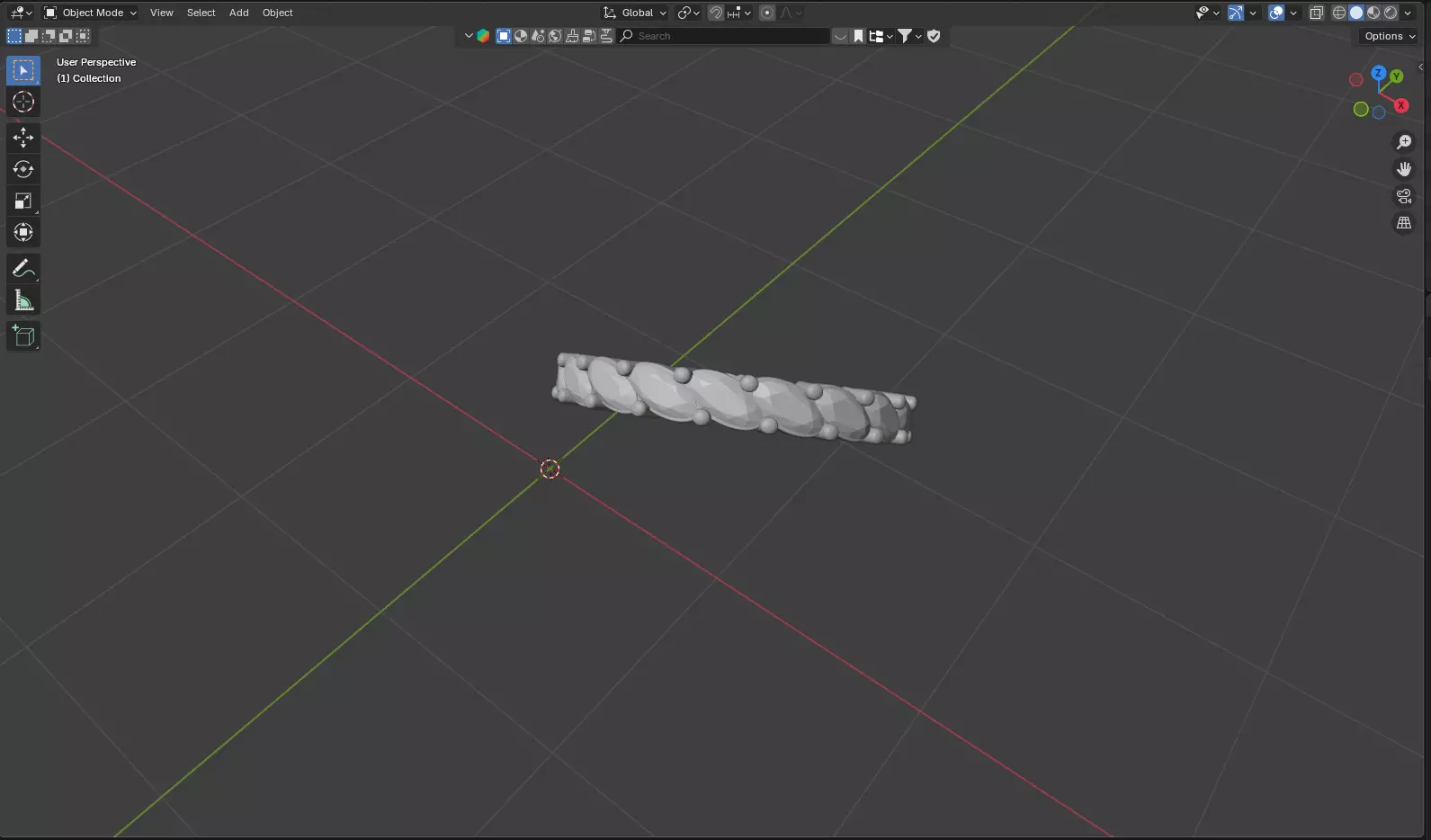
Task: Open the editor type dropdown
Action: tap(21, 13)
